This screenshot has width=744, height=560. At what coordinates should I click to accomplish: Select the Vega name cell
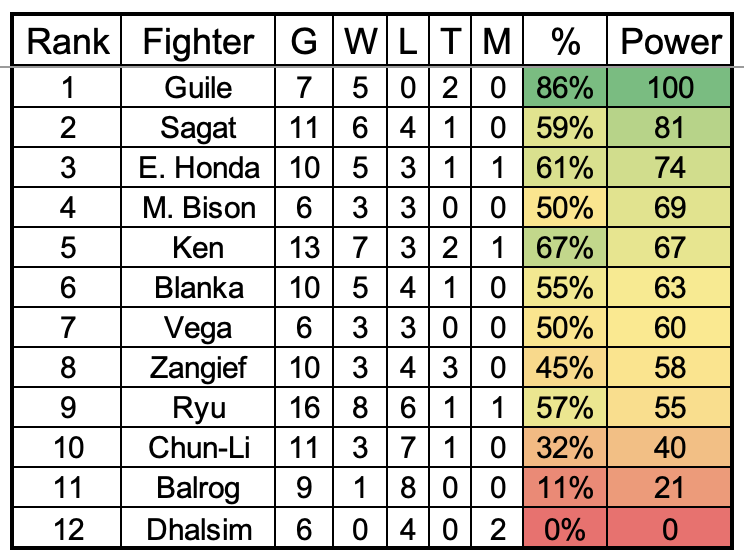click(198, 327)
